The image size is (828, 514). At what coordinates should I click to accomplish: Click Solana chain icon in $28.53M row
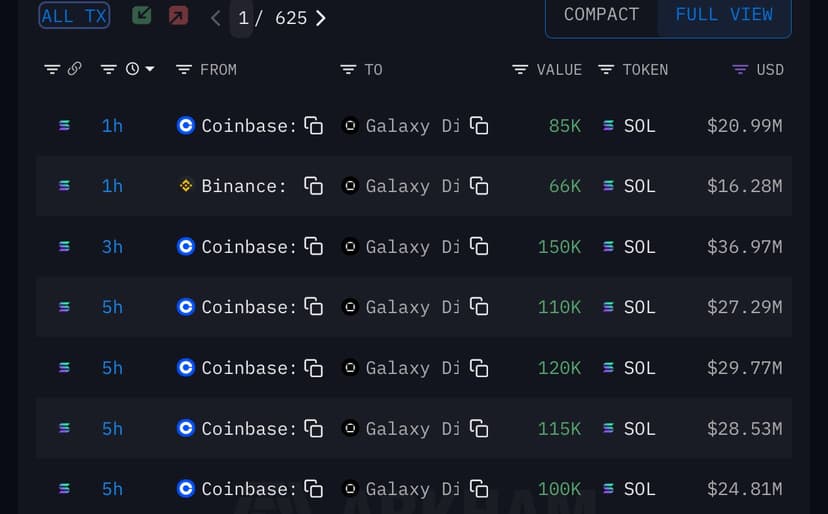coord(65,428)
